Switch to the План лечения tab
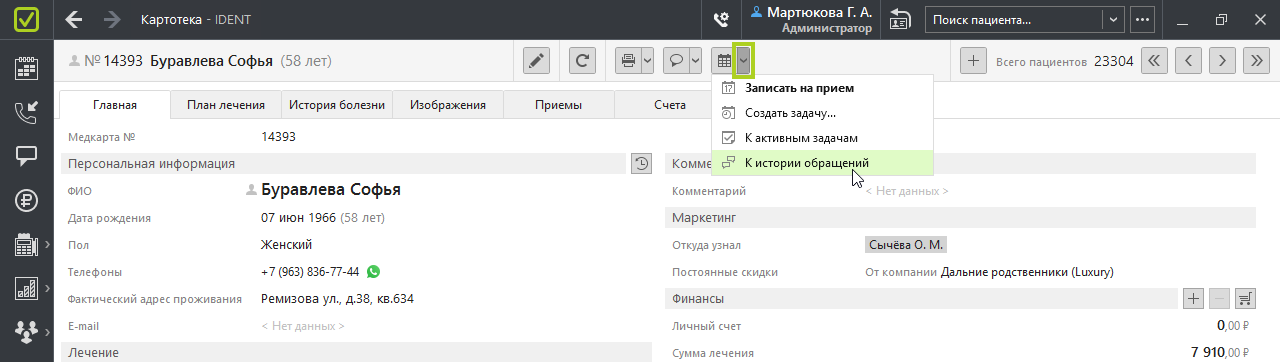The width and height of the screenshot is (1280, 362). (226, 105)
